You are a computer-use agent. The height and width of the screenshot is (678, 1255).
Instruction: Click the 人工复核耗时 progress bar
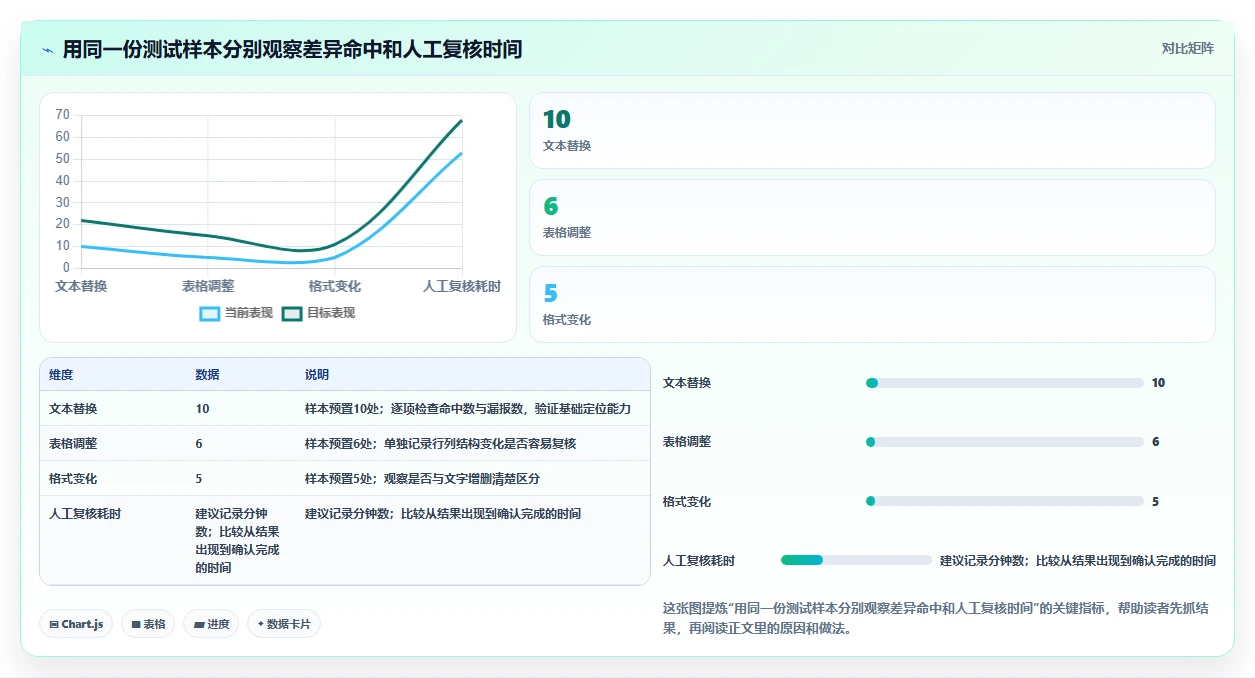click(x=856, y=560)
